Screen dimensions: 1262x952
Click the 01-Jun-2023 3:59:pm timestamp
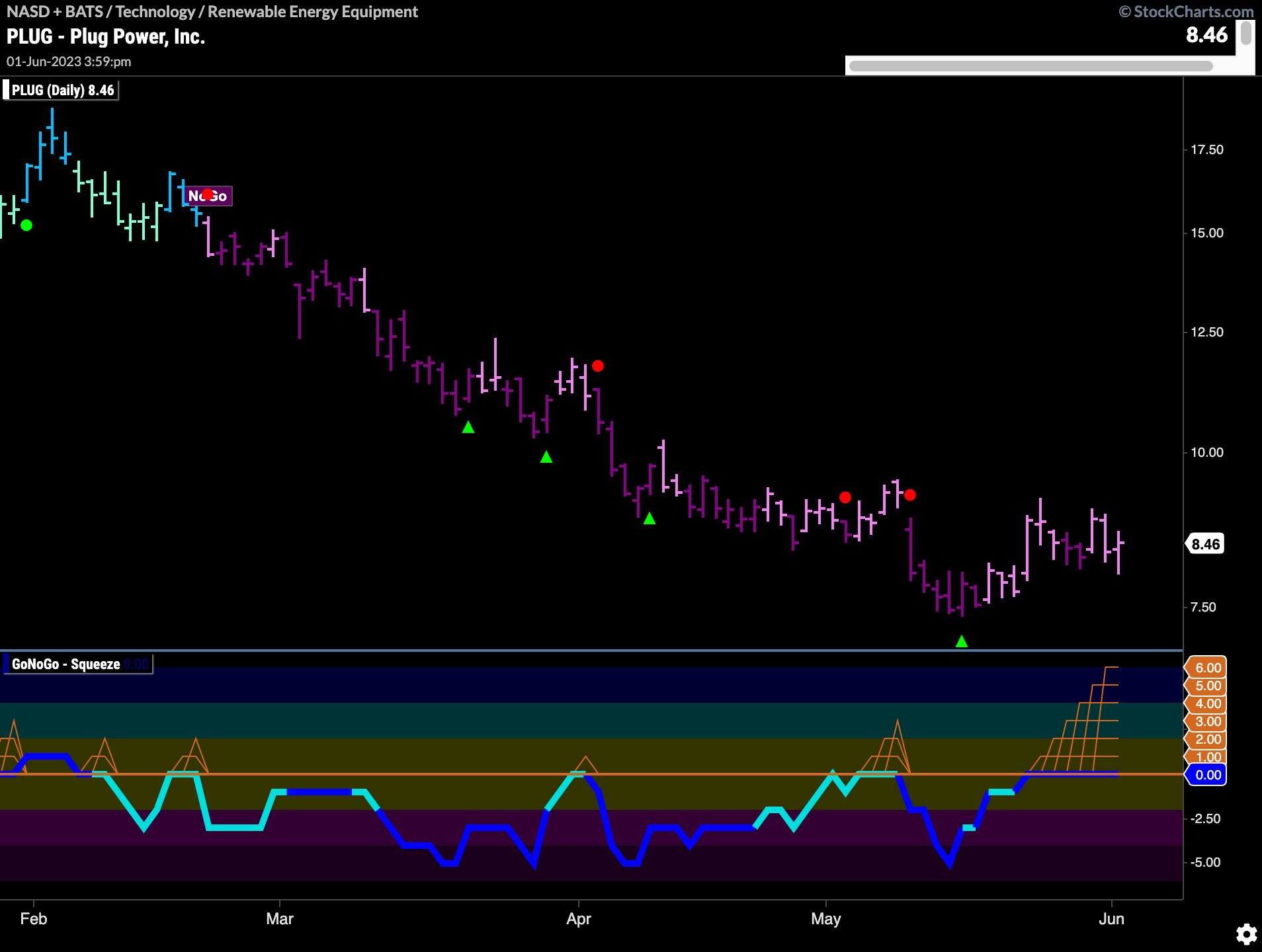coord(69,61)
